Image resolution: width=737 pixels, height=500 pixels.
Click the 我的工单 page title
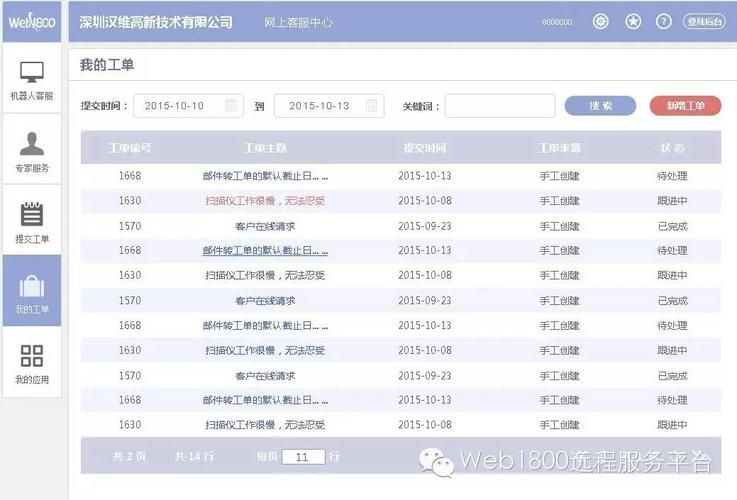click(x=107, y=65)
